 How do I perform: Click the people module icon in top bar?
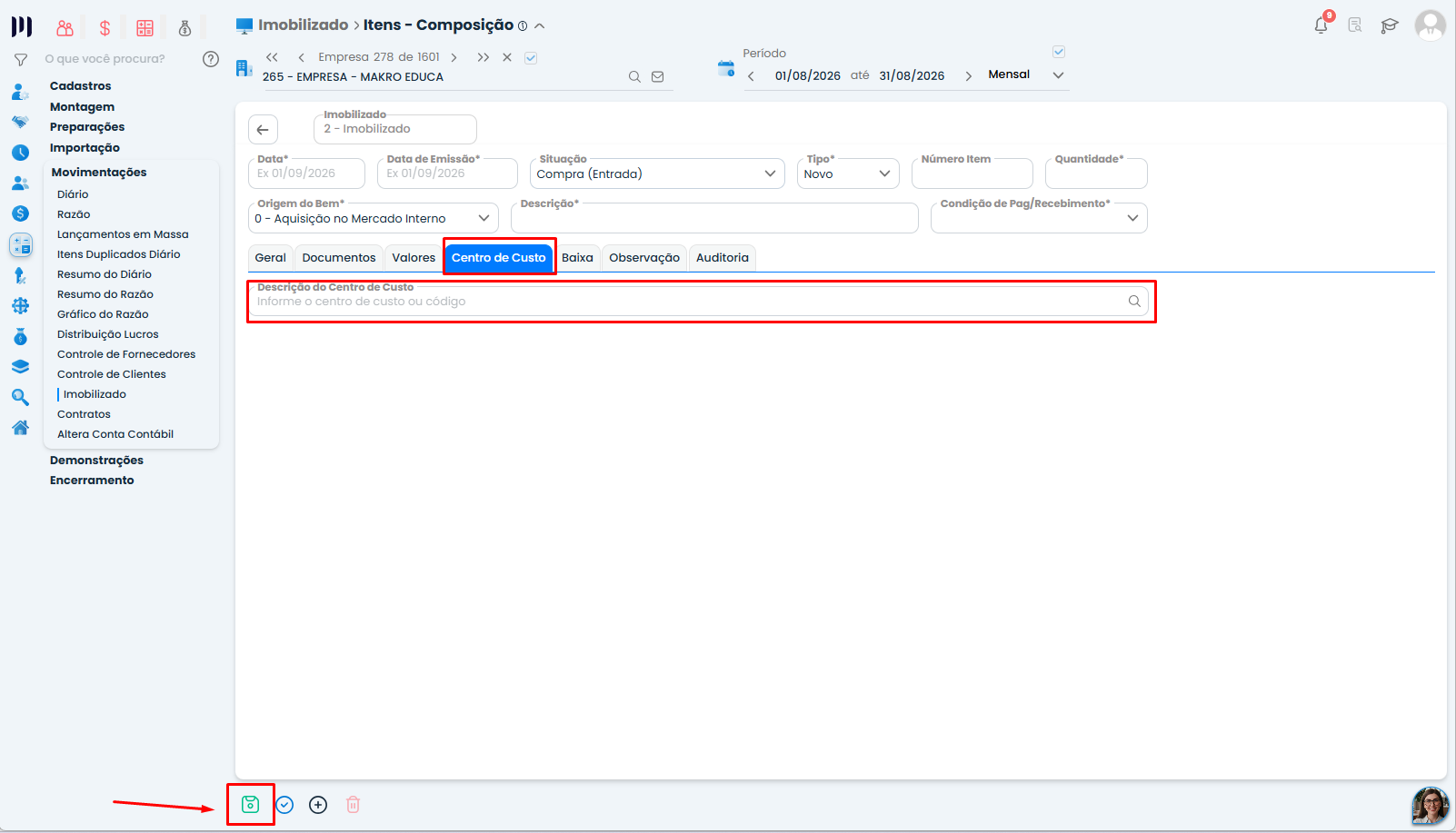click(x=65, y=28)
